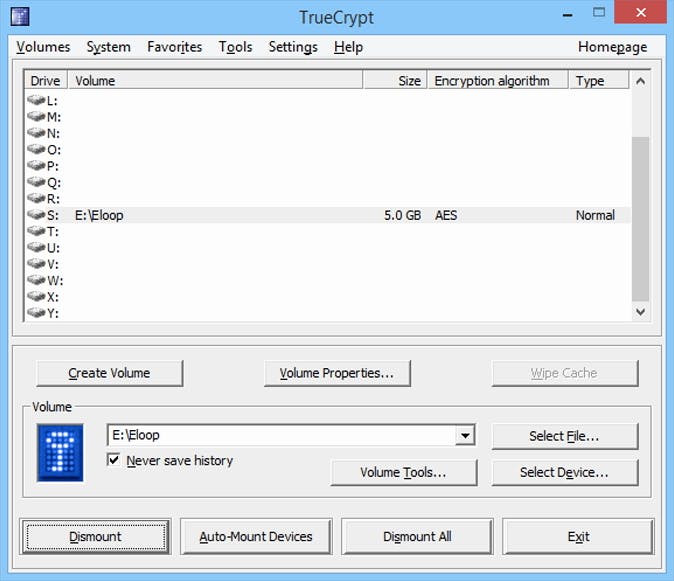The width and height of the screenshot is (674, 581).
Task: Select the M: drive icon
Action: [x=36, y=116]
